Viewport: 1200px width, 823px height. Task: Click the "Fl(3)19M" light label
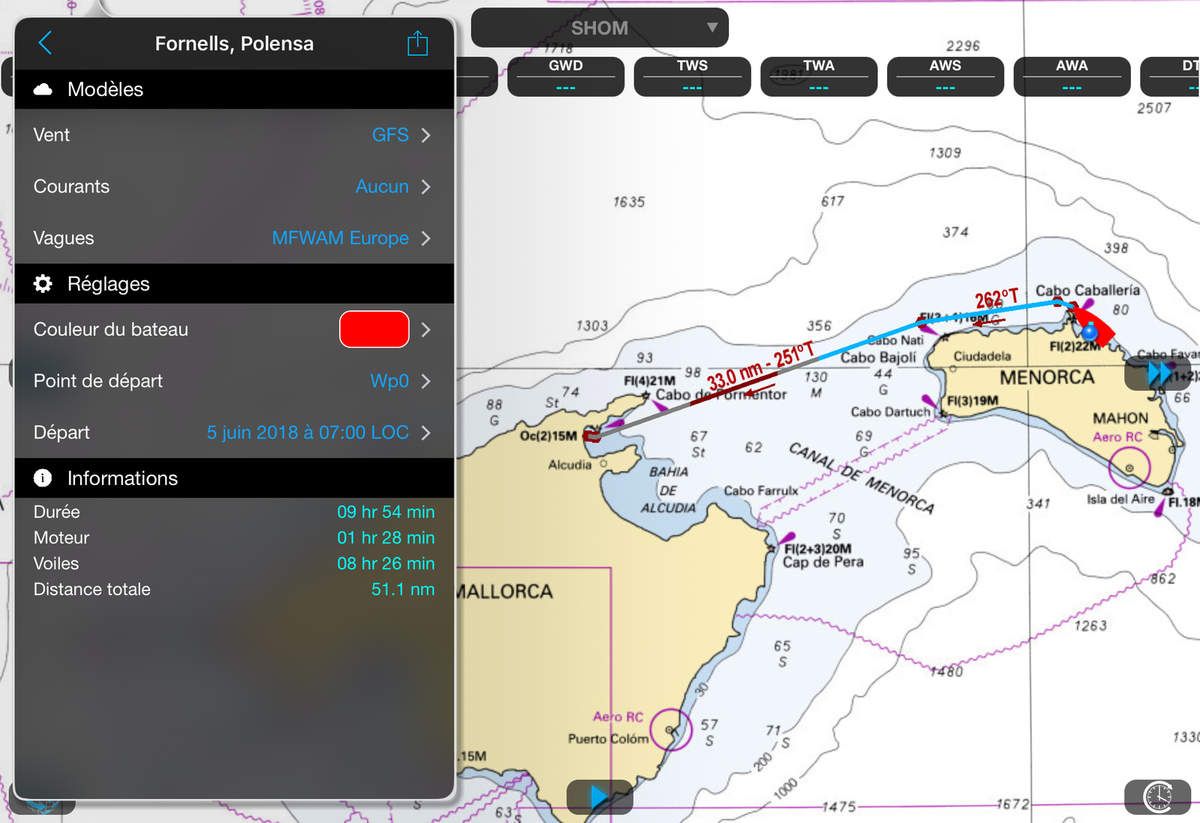coord(973,402)
